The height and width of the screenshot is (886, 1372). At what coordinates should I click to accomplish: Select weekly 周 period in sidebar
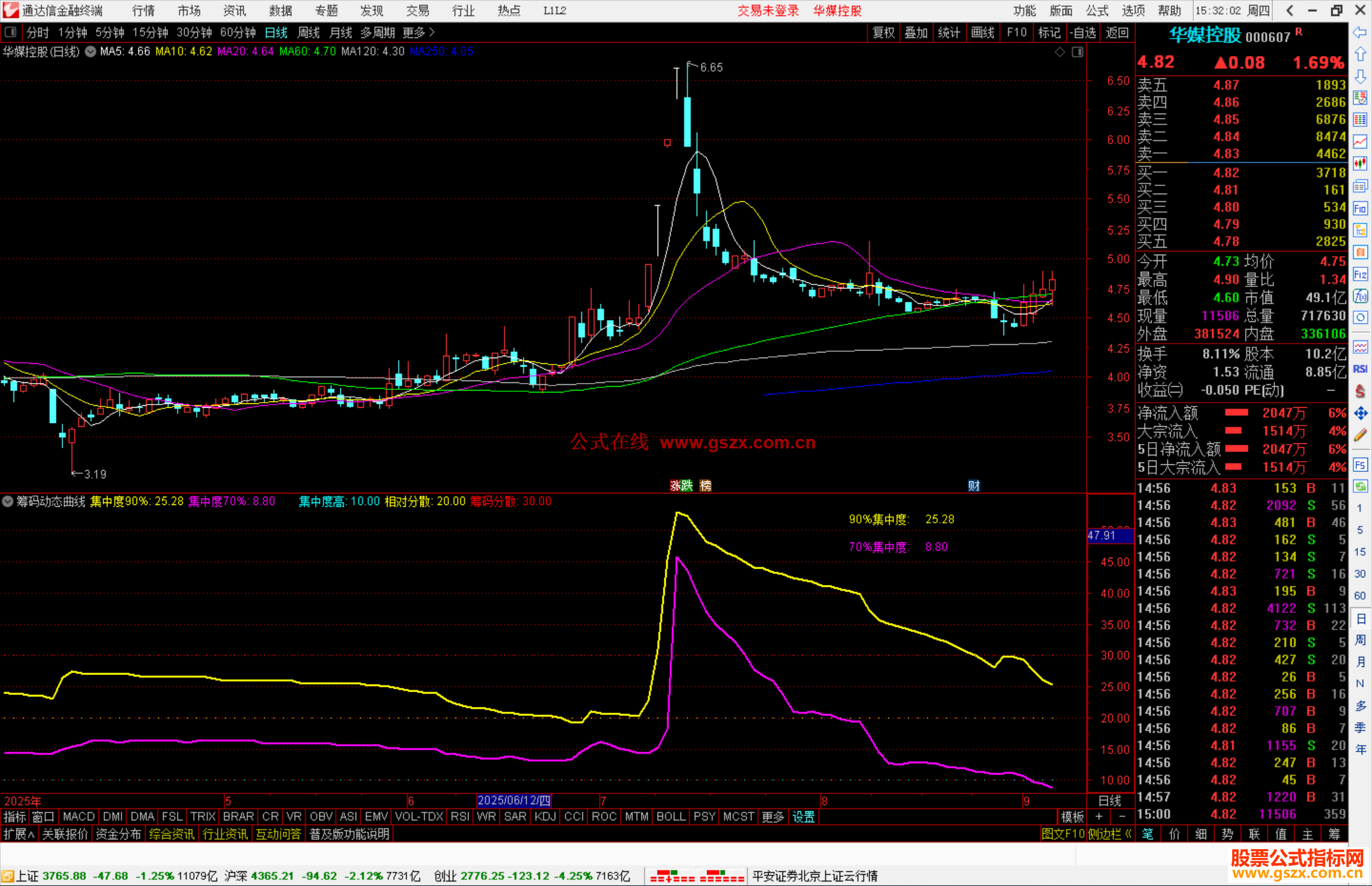[x=1360, y=640]
